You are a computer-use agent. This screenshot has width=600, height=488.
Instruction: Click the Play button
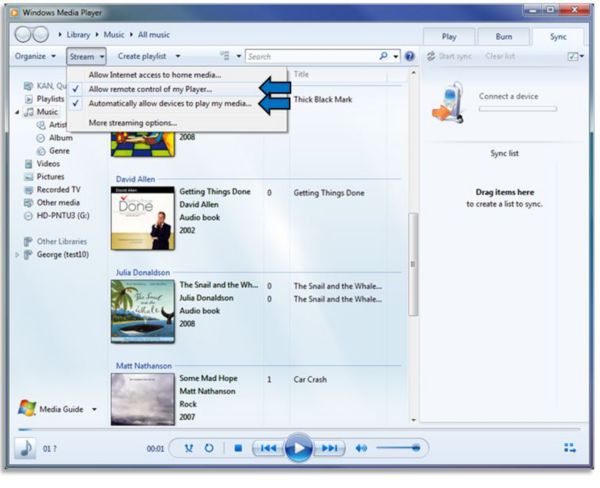pyautogui.click(x=298, y=447)
